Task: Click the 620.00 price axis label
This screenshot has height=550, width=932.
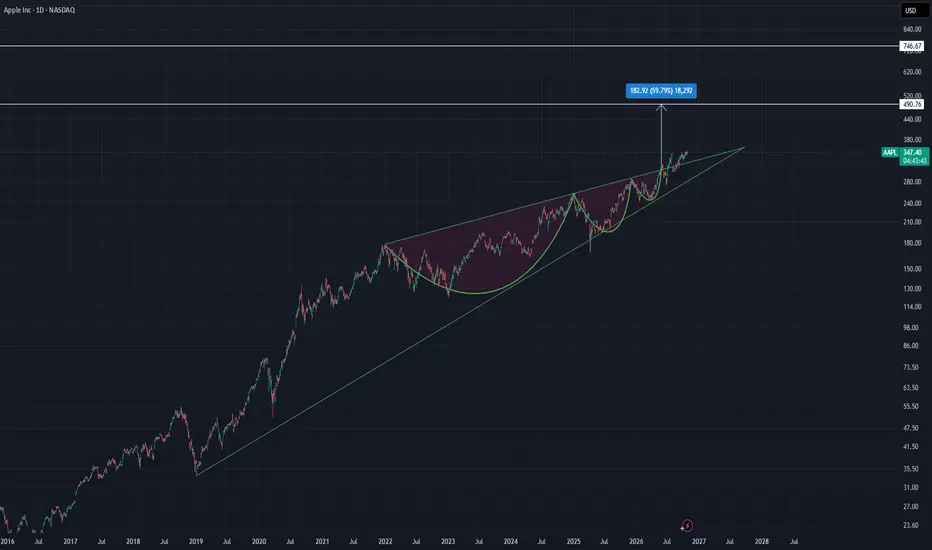Action: [x=912, y=72]
